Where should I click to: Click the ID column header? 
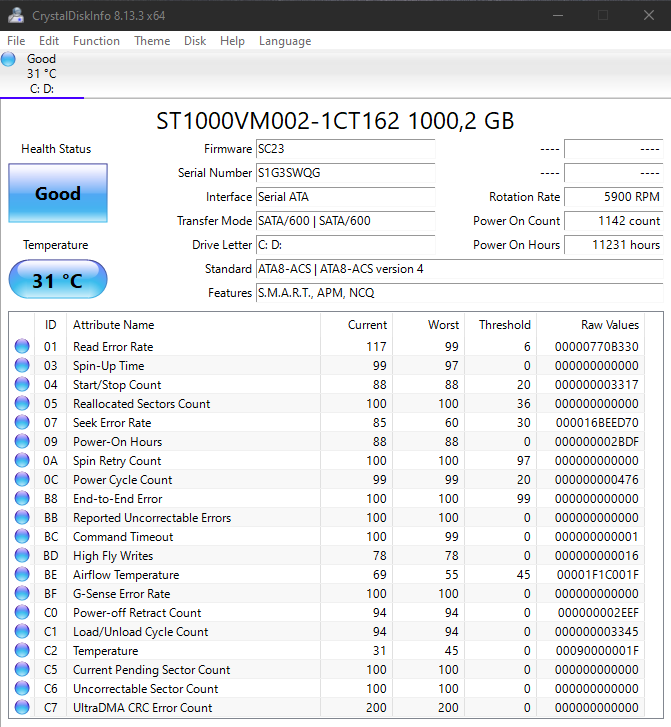pyautogui.click(x=51, y=325)
